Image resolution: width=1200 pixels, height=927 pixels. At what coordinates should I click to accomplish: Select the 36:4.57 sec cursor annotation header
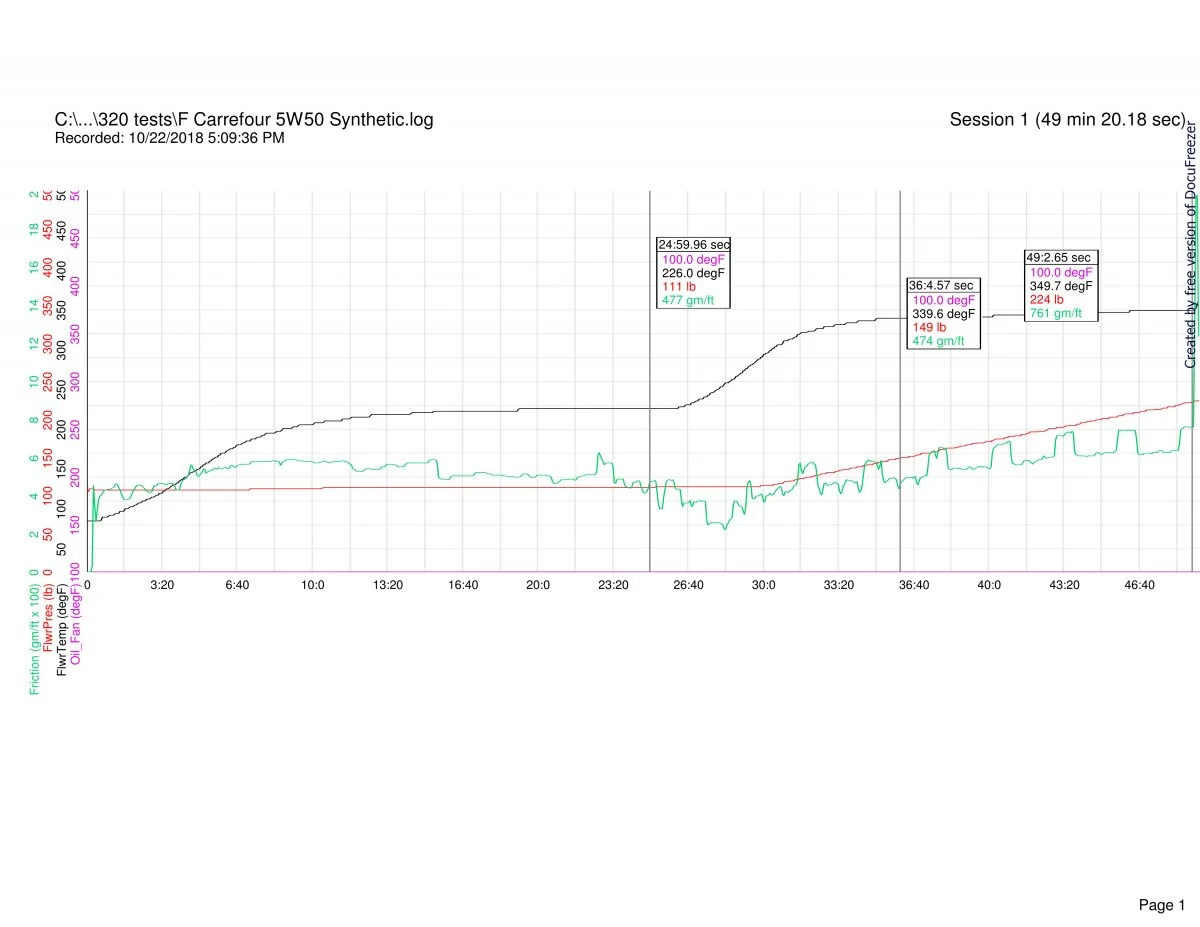[940, 285]
